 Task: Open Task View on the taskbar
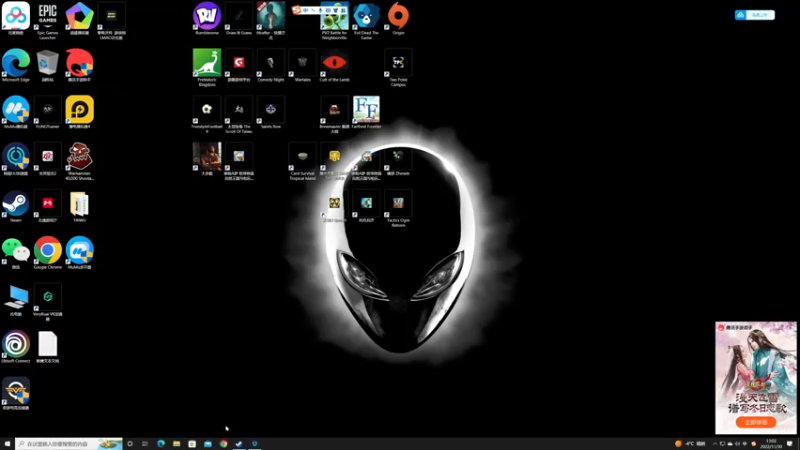coord(145,444)
